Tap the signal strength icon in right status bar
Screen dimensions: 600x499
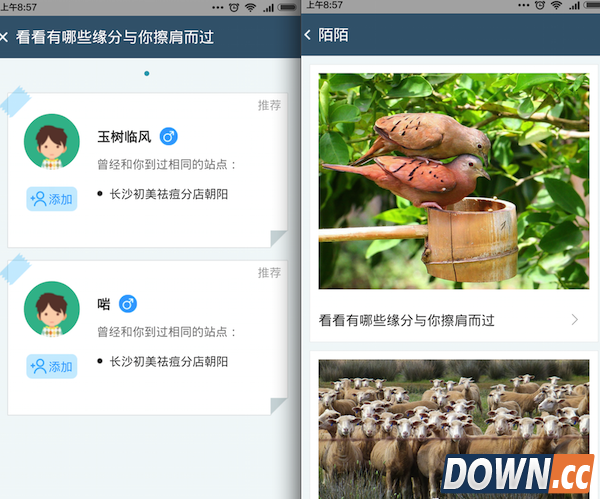click(x=574, y=5)
